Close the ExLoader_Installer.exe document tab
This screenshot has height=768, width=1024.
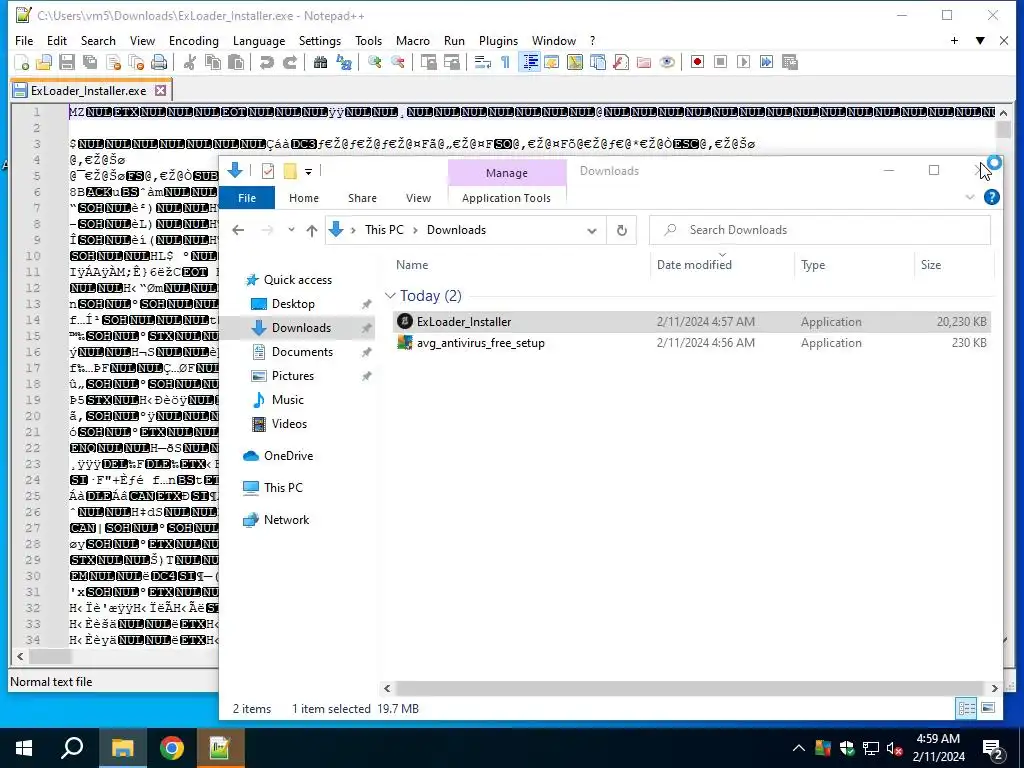coord(160,90)
